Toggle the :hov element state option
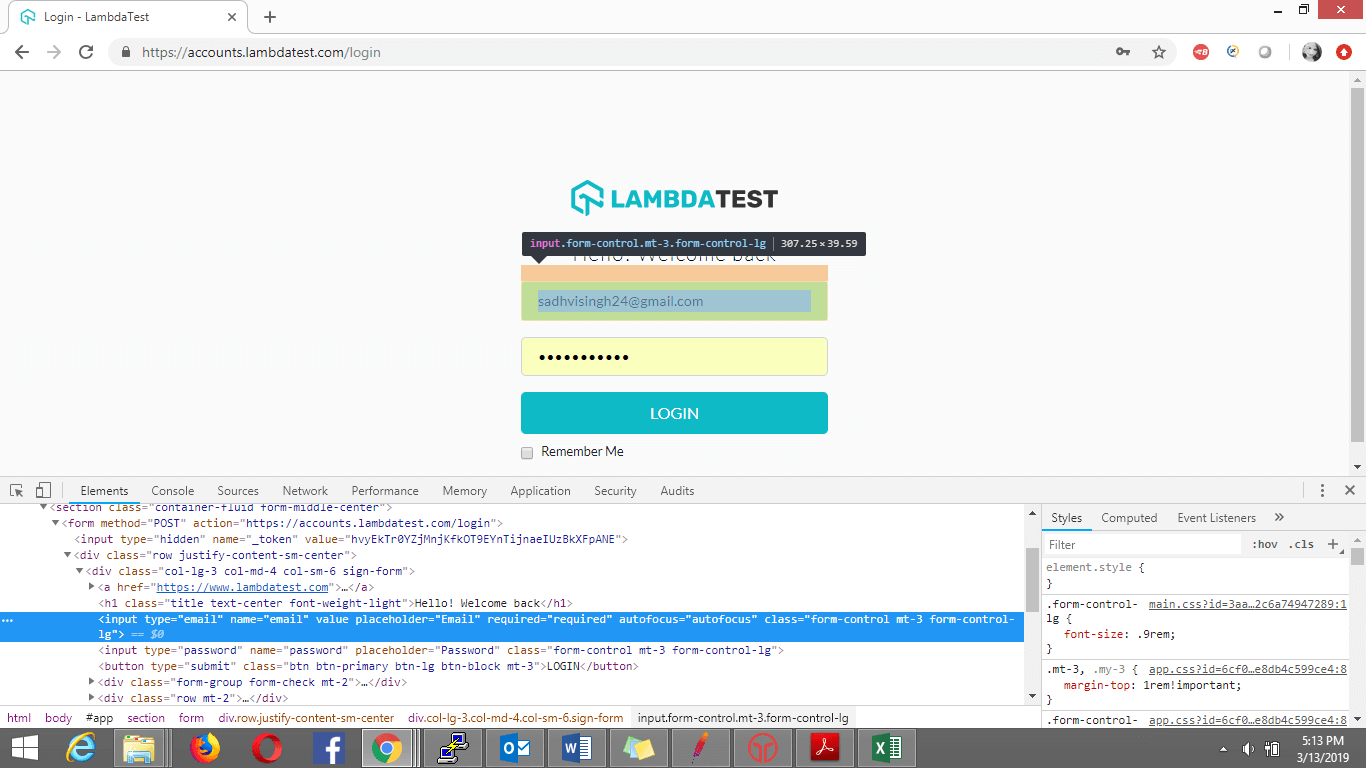This screenshot has width=1366, height=768. point(1265,544)
